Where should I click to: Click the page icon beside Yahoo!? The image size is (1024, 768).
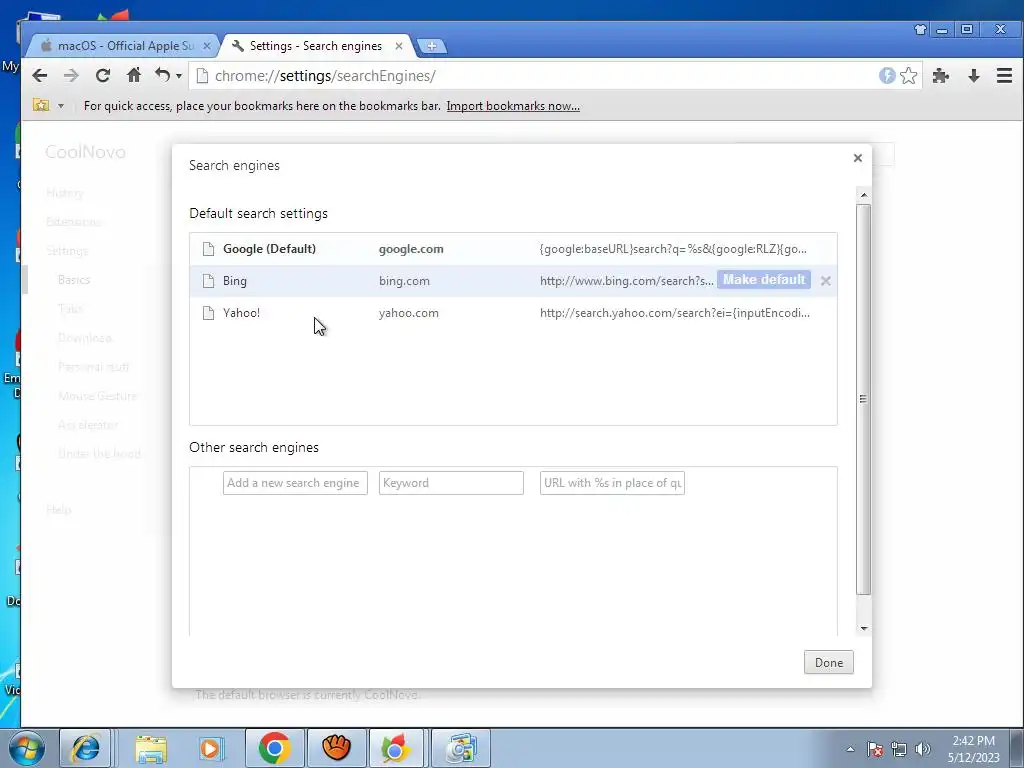tap(208, 313)
